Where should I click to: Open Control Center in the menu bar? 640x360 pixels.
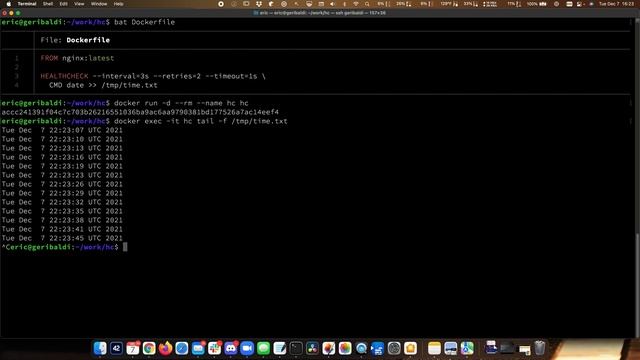pos(569,4)
